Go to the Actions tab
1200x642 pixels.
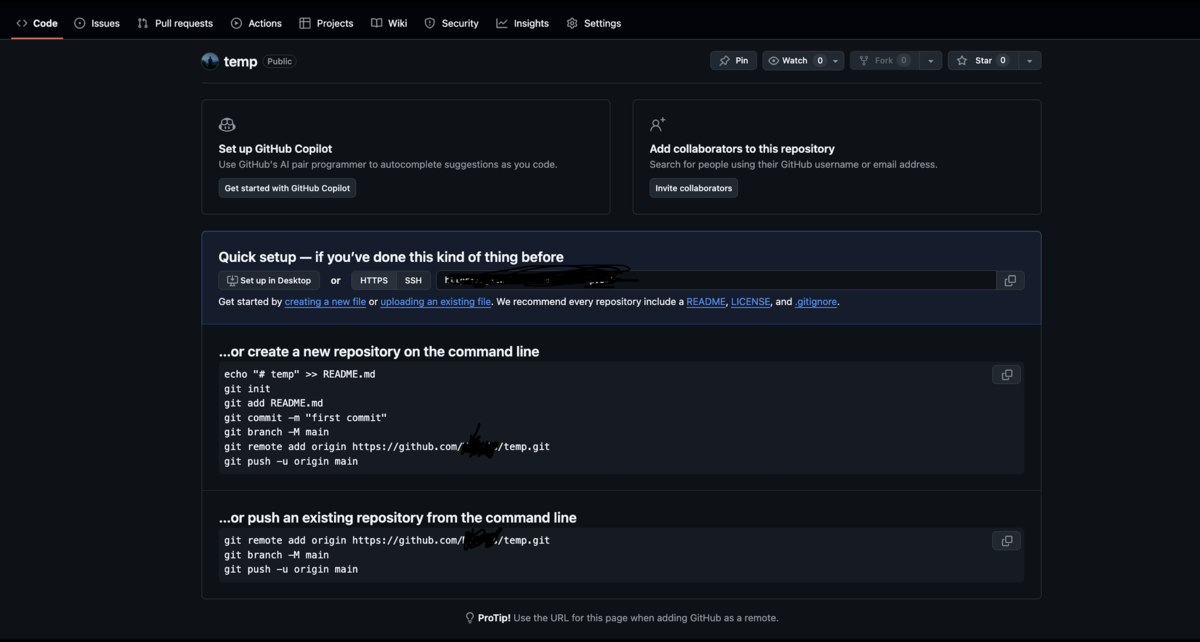[256, 23]
